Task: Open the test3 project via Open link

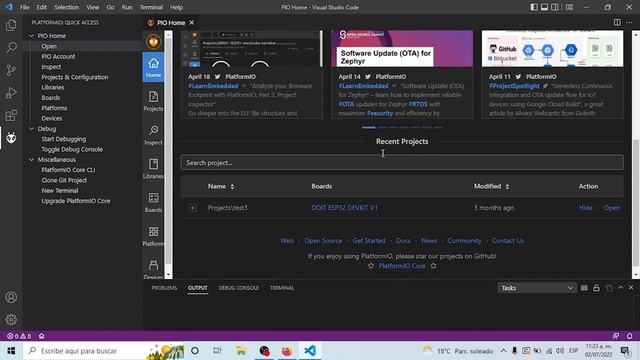Action: (x=611, y=208)
